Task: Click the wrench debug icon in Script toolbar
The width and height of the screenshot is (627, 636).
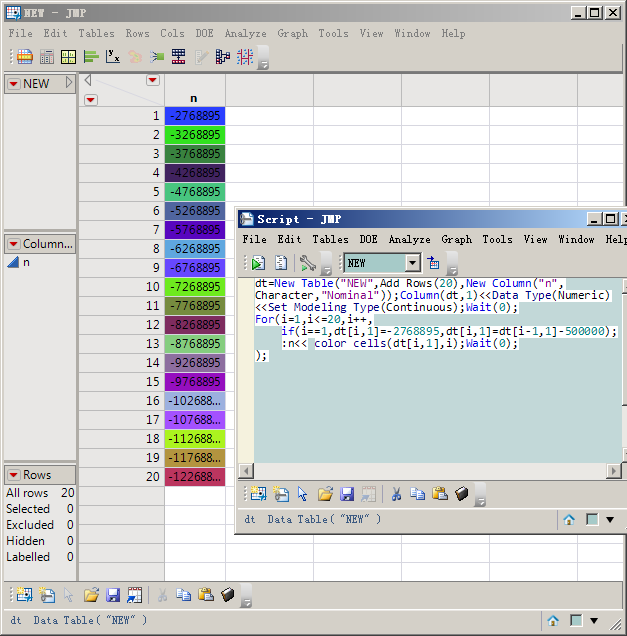Action: [x=307, y=263]
